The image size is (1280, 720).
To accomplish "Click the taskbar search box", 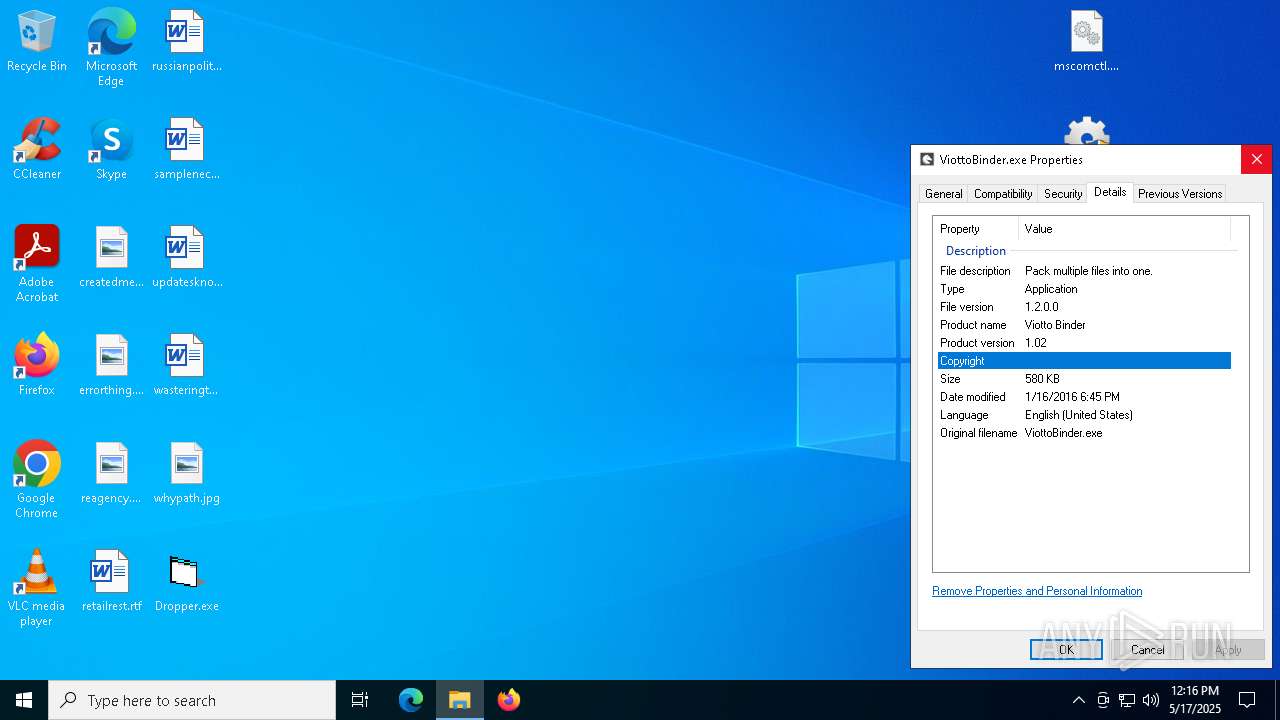I will click(192, 700).
